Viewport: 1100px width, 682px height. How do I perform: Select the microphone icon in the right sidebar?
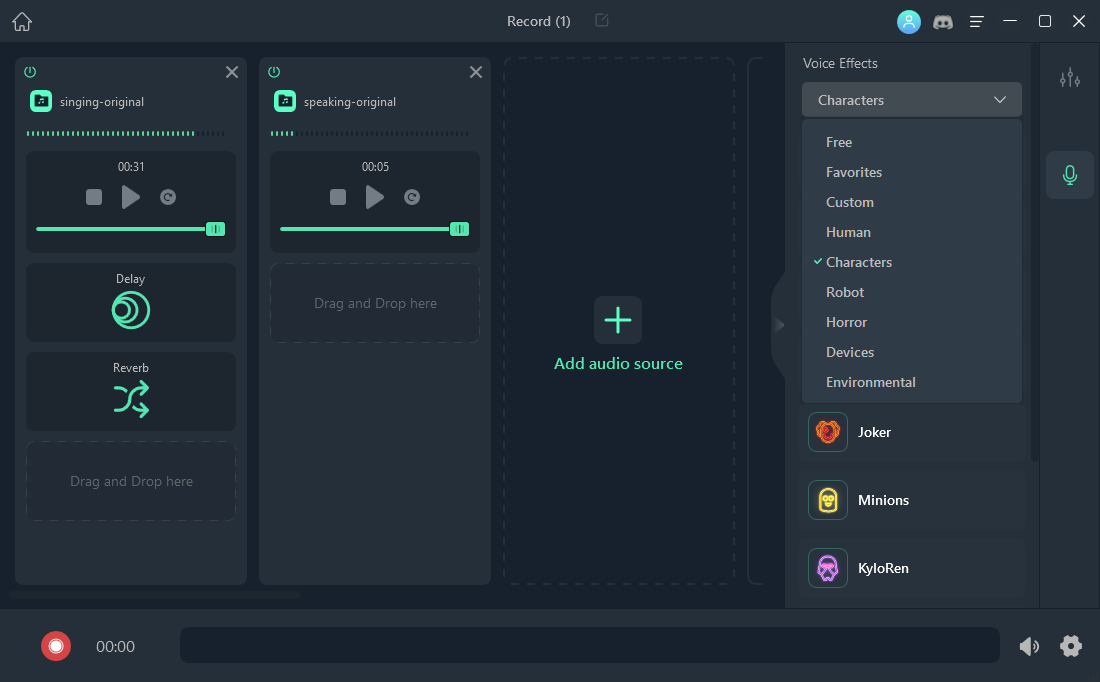coord(1069,174)
